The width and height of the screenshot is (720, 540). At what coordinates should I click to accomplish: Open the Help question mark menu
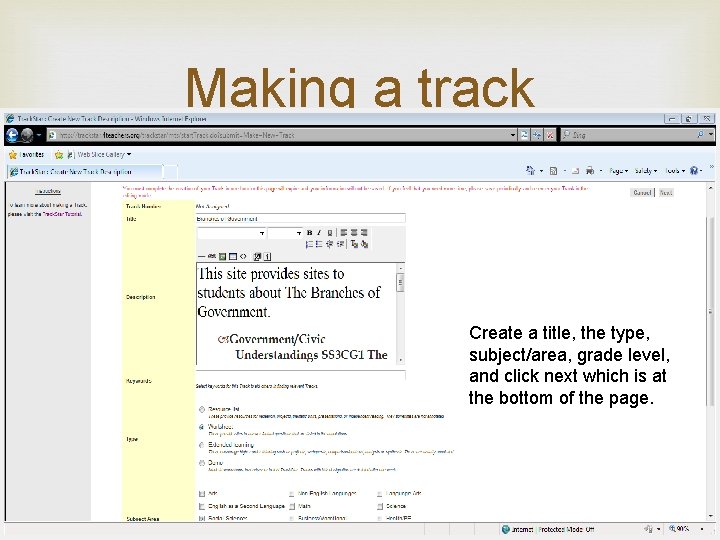pos(696,171)
